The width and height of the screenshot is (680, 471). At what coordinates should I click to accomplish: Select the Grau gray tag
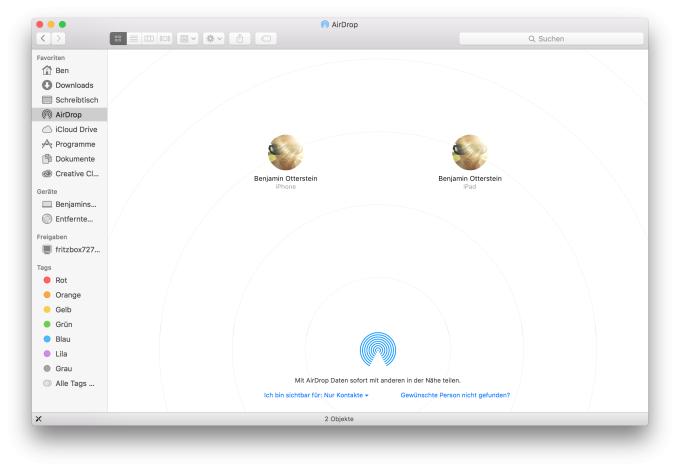[x=69, y=369]
